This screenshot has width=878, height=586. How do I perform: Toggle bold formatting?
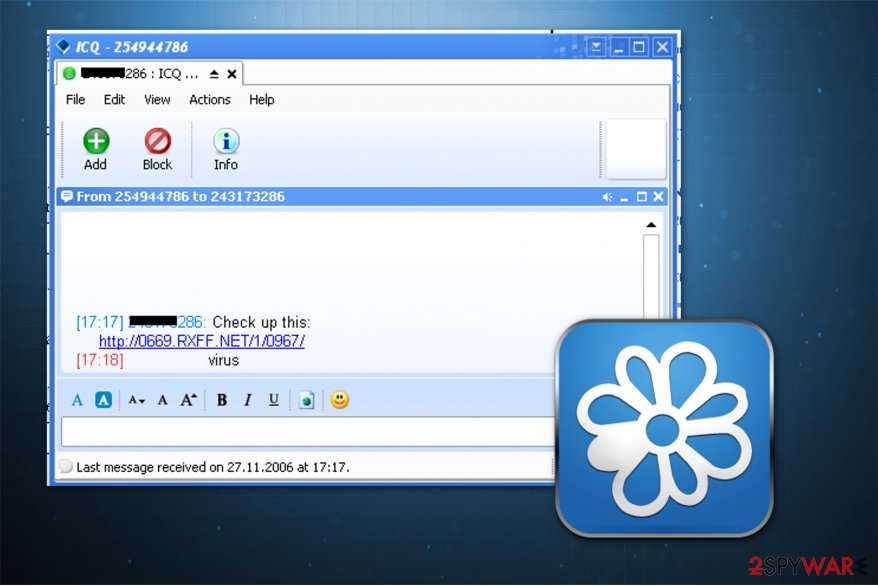click(x=222, y=400)
